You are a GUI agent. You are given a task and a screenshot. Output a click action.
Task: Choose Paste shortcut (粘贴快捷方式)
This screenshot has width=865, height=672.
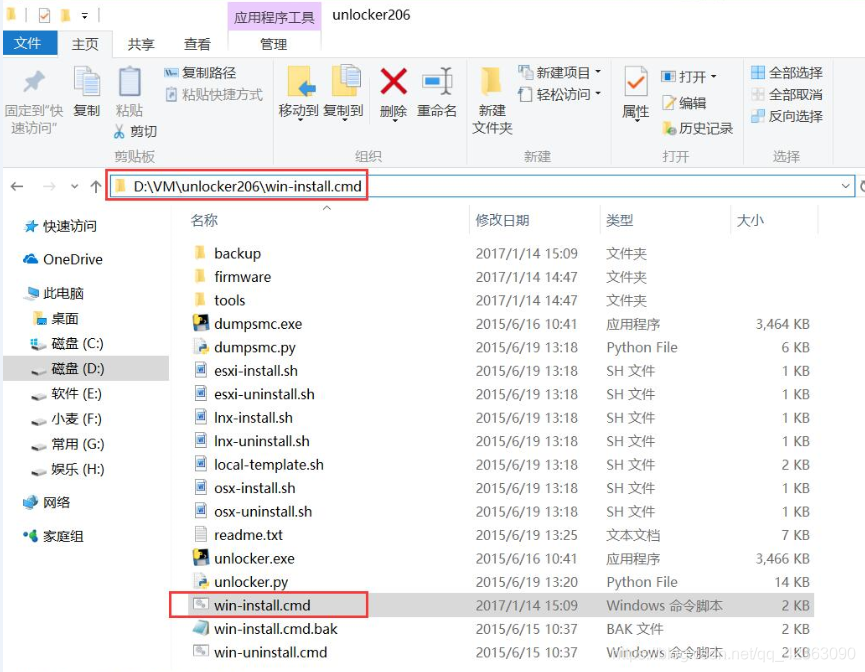click(x=214, y=94)
